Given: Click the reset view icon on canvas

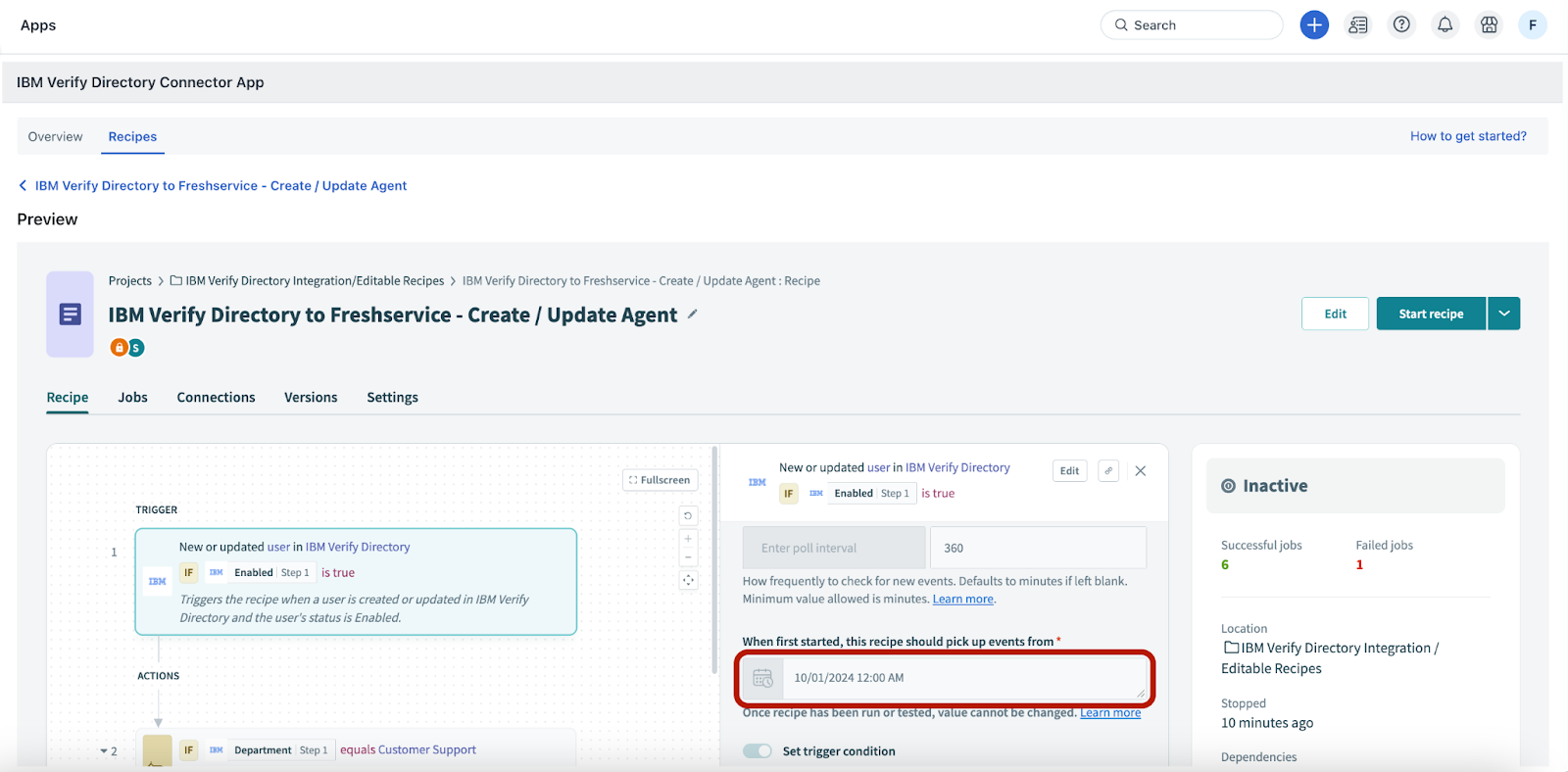Looking at the screenshot, I should pos(688,515).
